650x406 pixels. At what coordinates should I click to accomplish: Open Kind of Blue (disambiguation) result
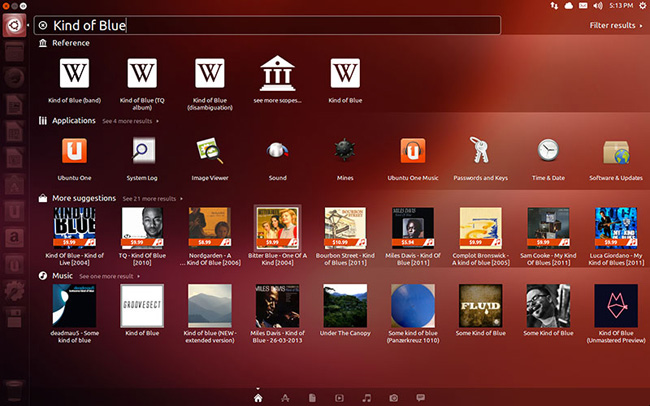click(210, 73)
